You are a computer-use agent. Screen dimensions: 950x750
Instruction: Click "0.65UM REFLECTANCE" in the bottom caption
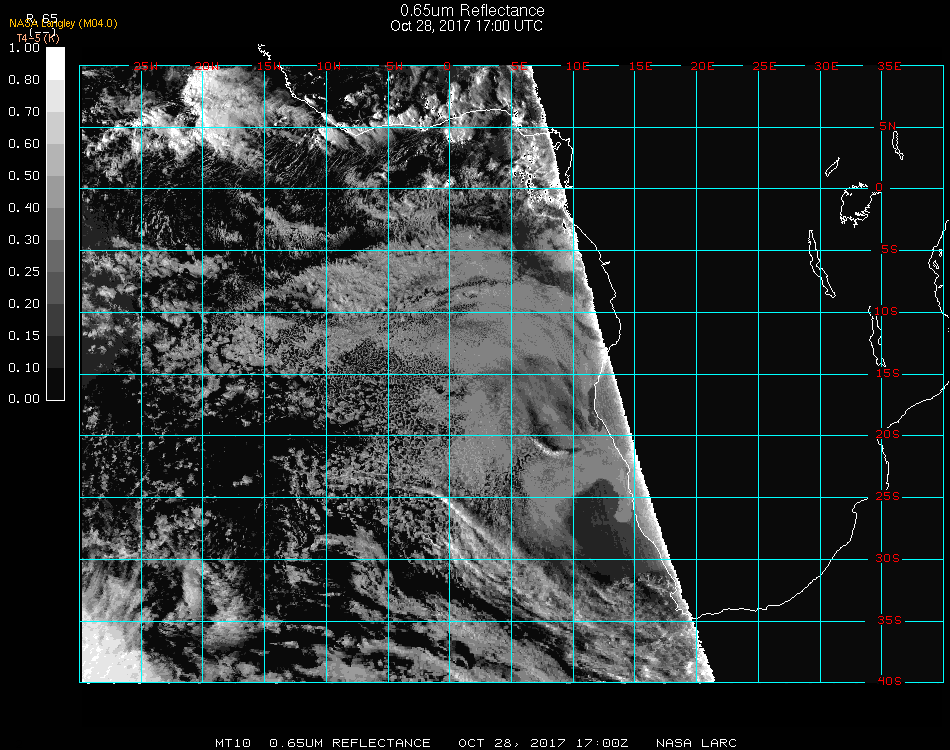click(350, 743)
